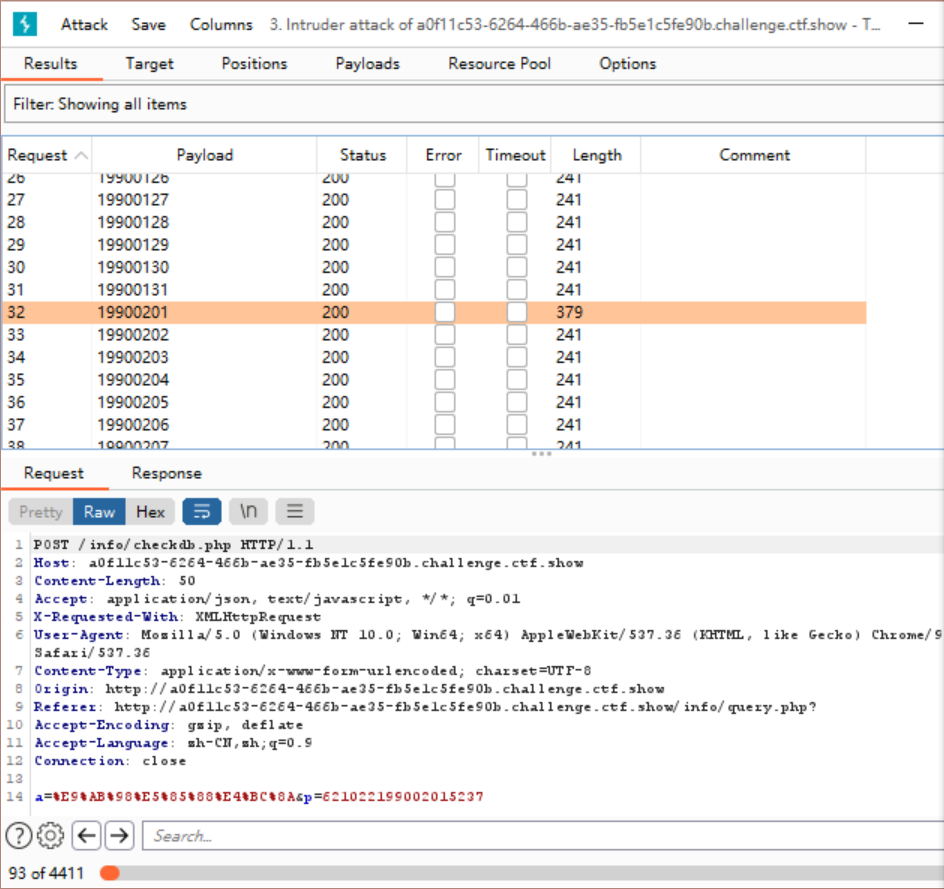Sort results by Timeout column
Viewport: 944px width, 889px height.
click(515, 155)
